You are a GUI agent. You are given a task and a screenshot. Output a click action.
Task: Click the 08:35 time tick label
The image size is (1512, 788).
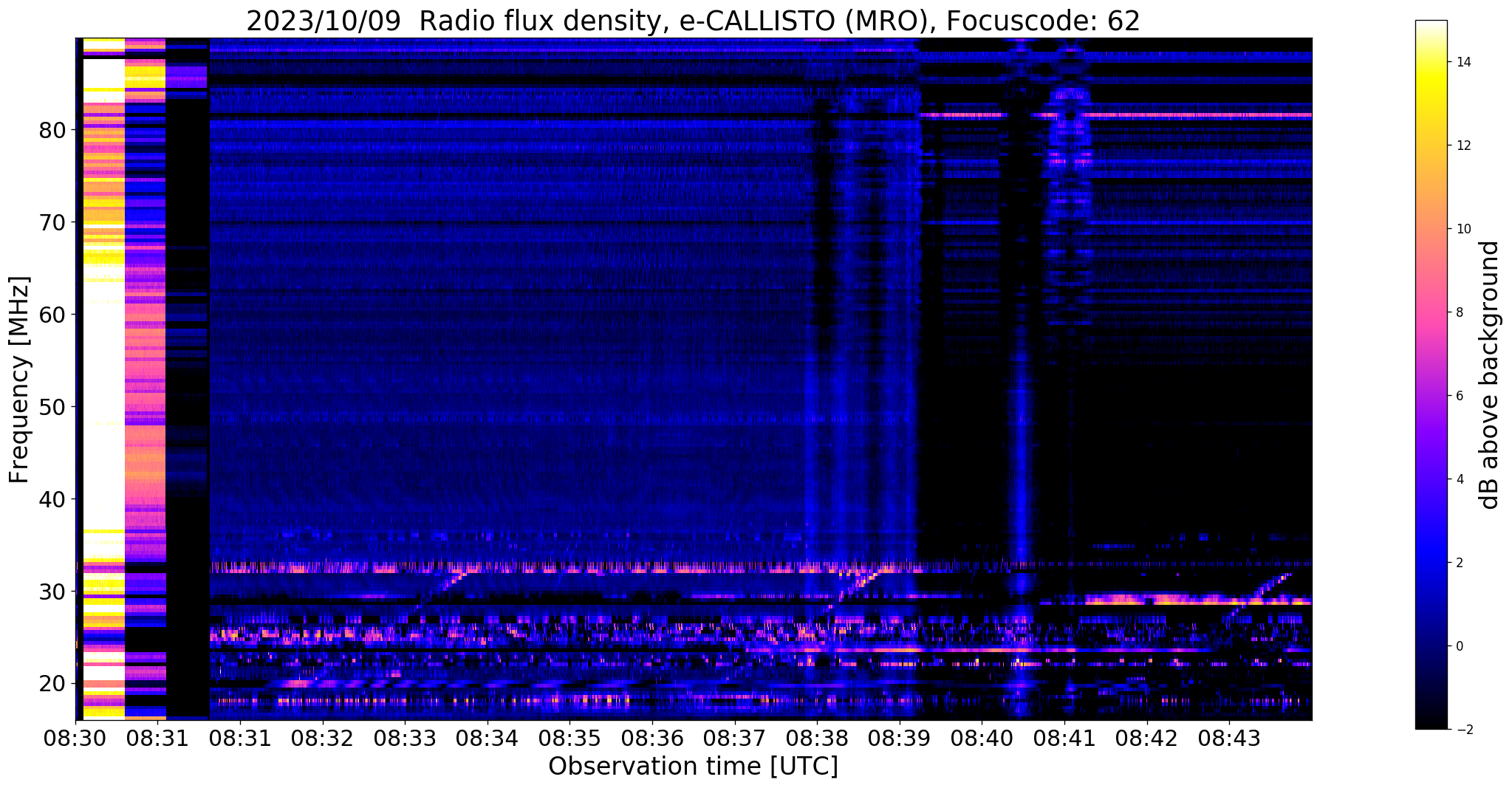click(569, 739)
